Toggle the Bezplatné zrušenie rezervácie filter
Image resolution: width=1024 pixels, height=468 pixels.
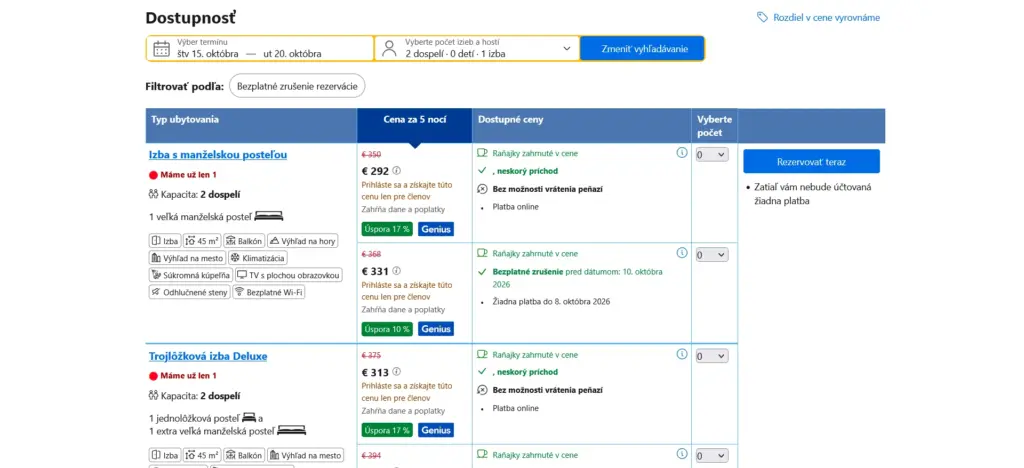tap(297, 86)
